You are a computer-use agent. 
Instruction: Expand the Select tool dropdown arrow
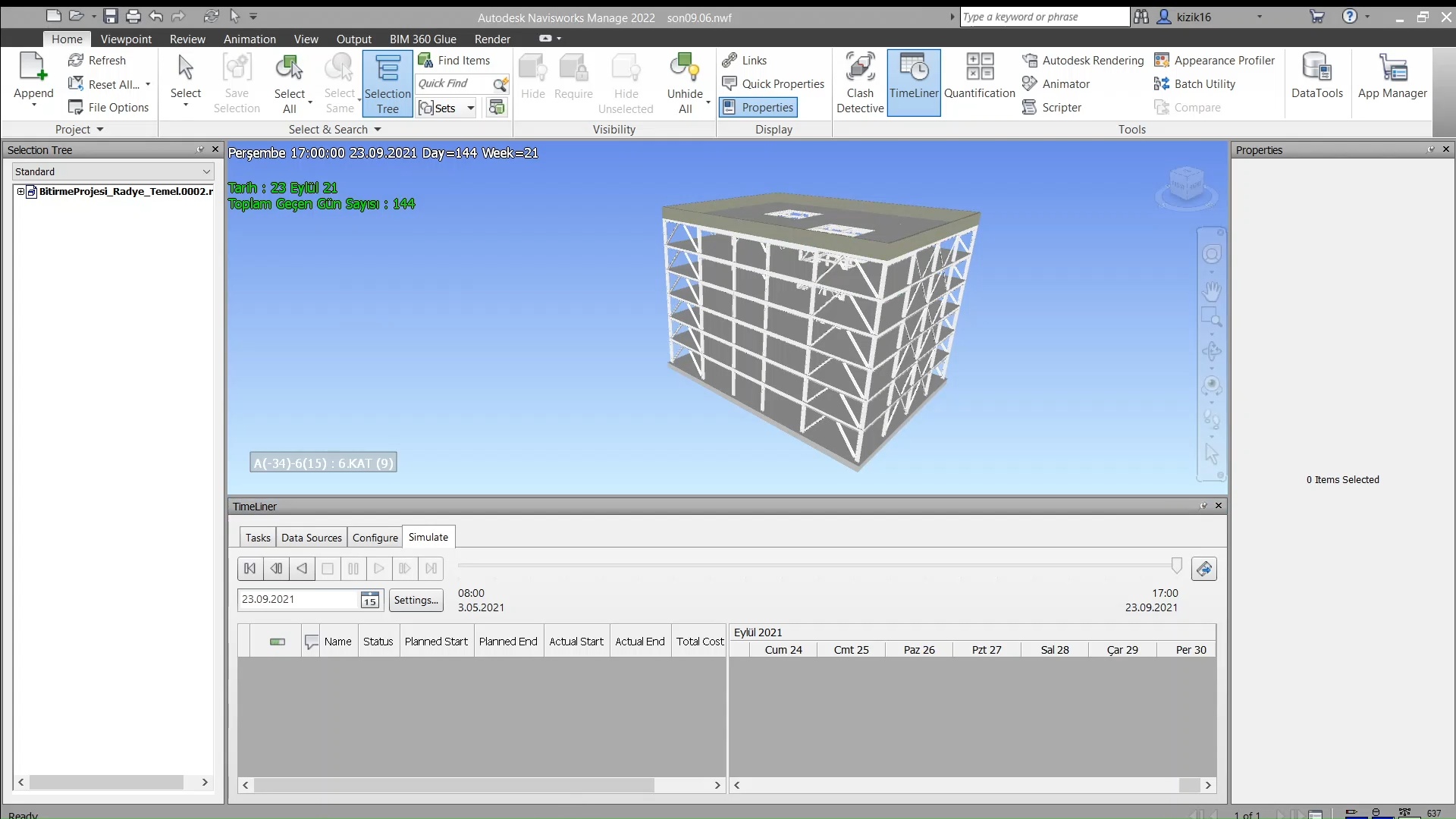click(x=186, y=105)
